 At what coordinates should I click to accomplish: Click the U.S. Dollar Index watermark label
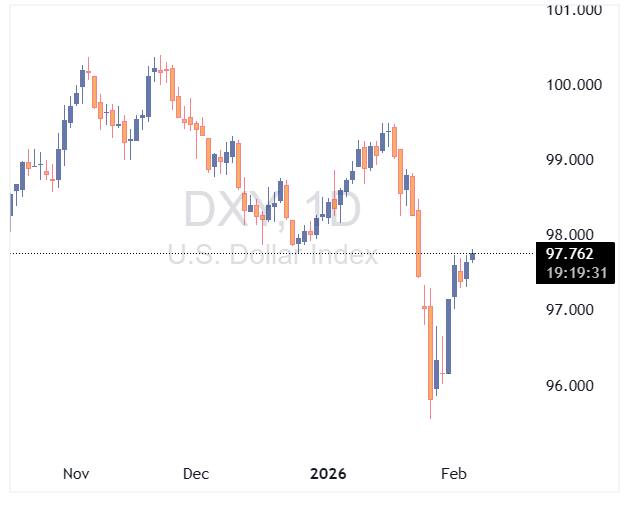point(272,255)
